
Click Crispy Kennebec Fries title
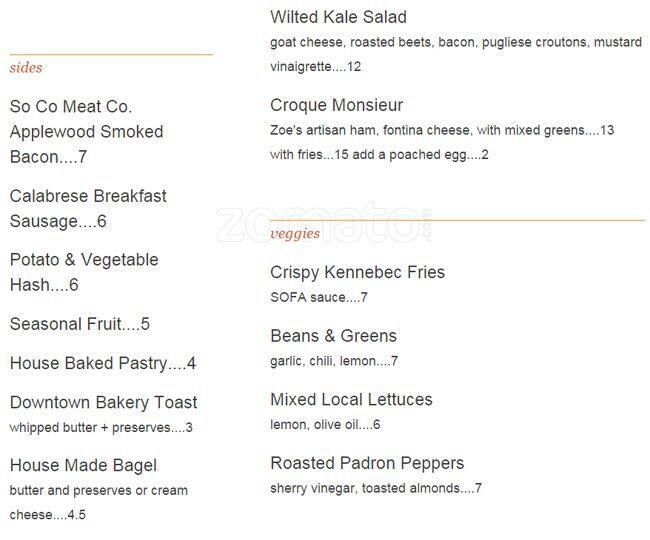[x=357, y=272]
